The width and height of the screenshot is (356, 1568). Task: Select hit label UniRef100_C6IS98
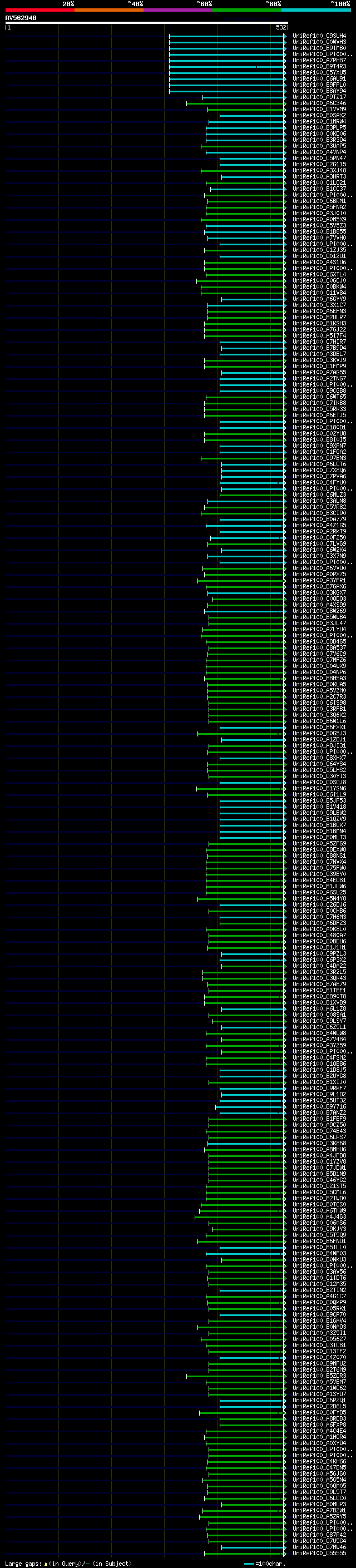pyautogui.click(x=319, y=703)
